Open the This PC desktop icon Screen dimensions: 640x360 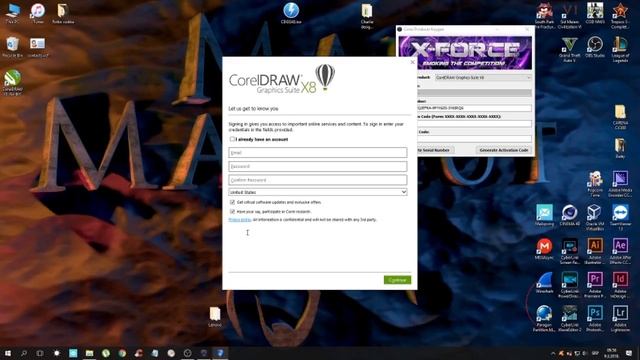pyautogui.click(x=12, y=13)
